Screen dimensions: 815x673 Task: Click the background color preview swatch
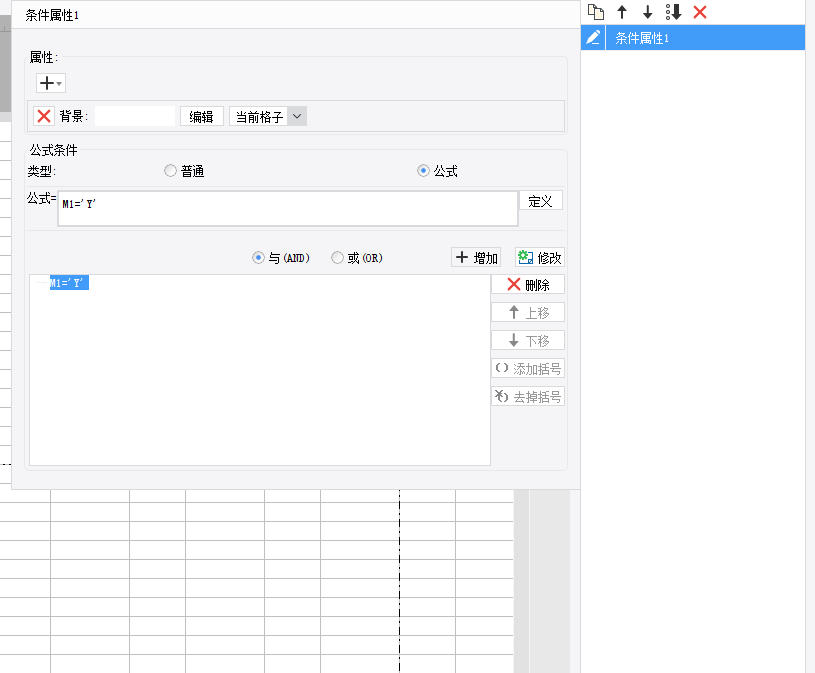click(135, 116)
